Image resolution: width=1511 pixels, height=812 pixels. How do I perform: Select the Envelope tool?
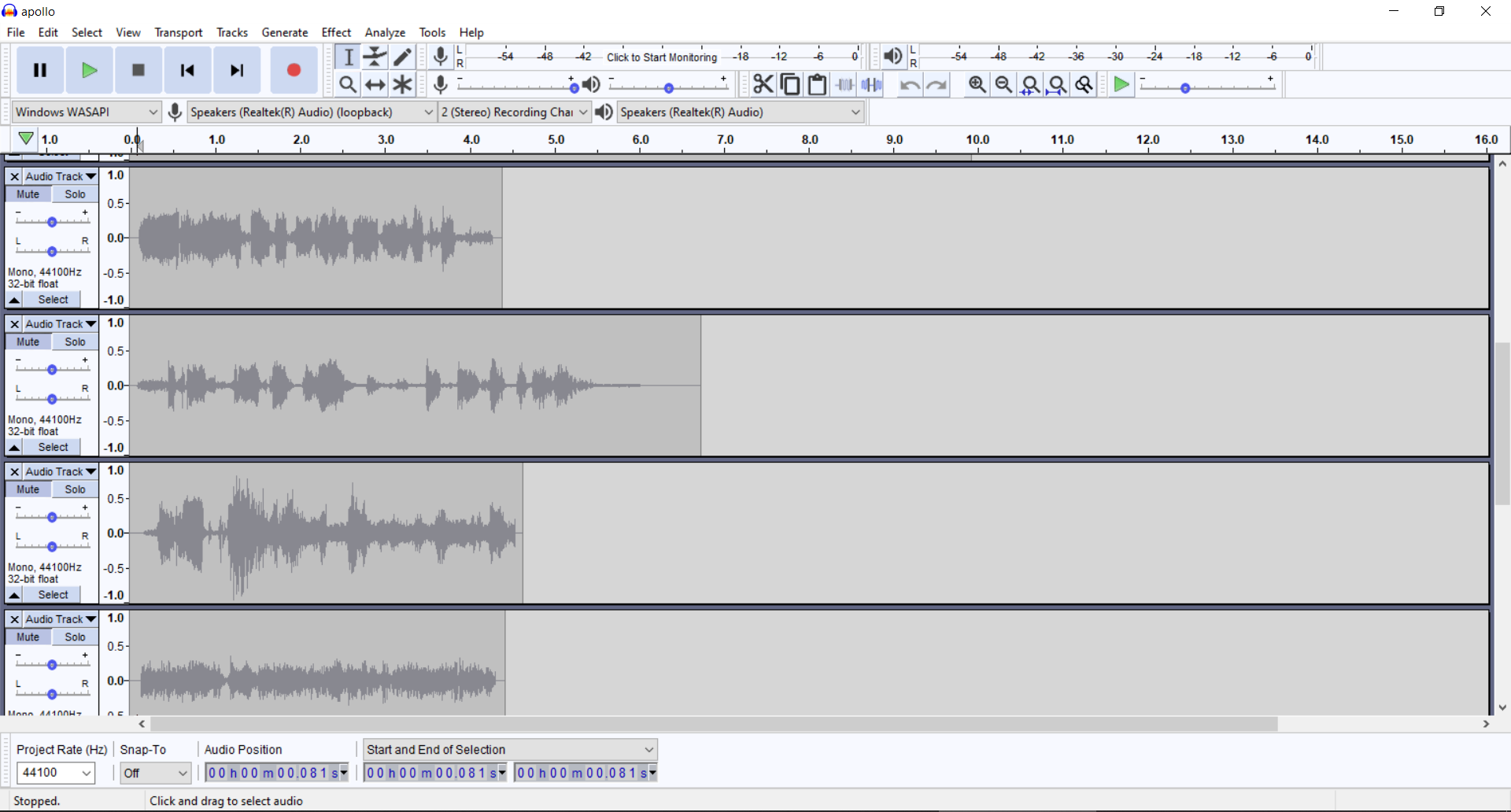(x=375, y=57)
